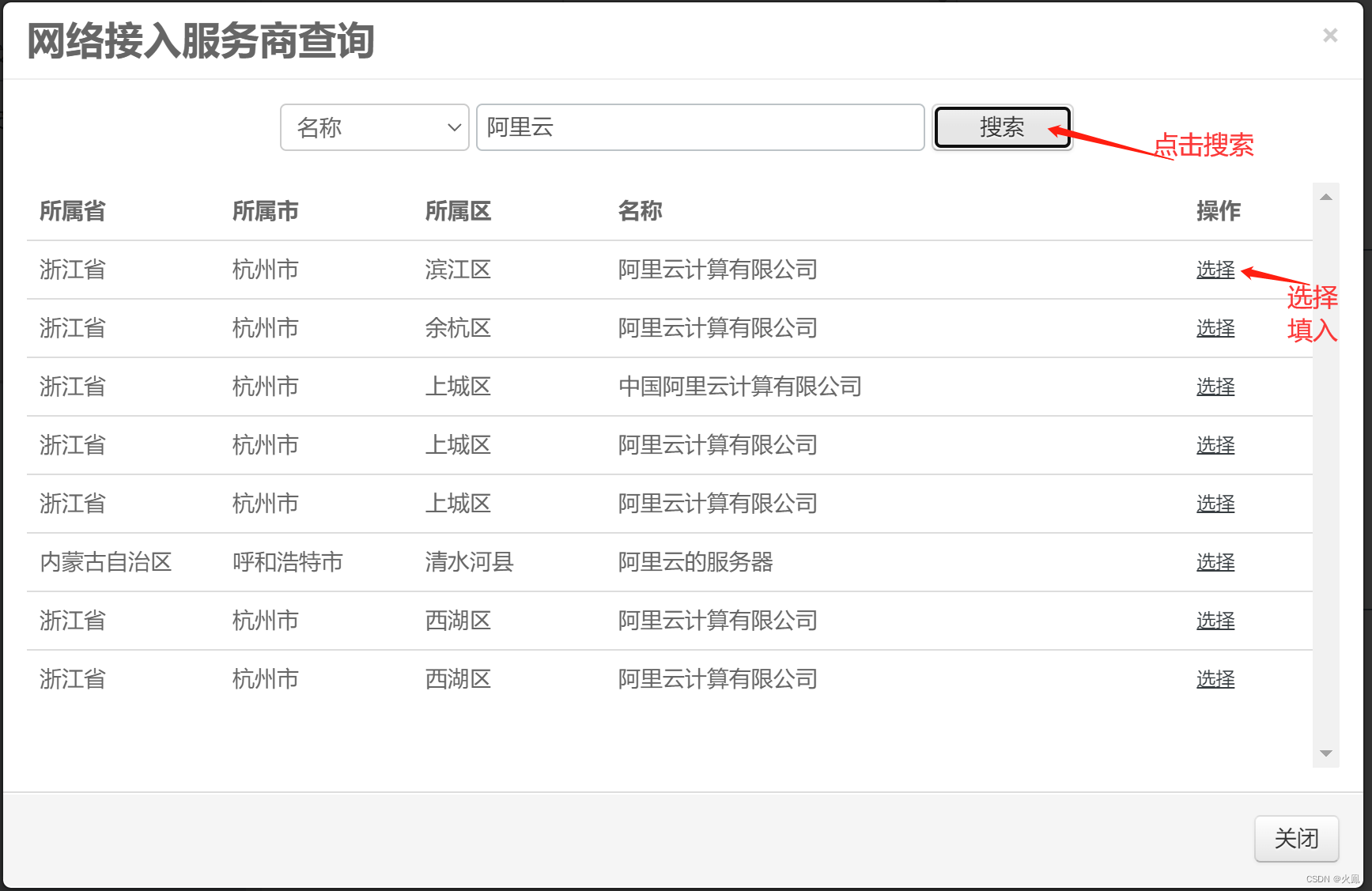This screenshot has width=1372, height=891.
Task: Click the 呼和浩特市 cell
Action: click(x=288, y=562)
